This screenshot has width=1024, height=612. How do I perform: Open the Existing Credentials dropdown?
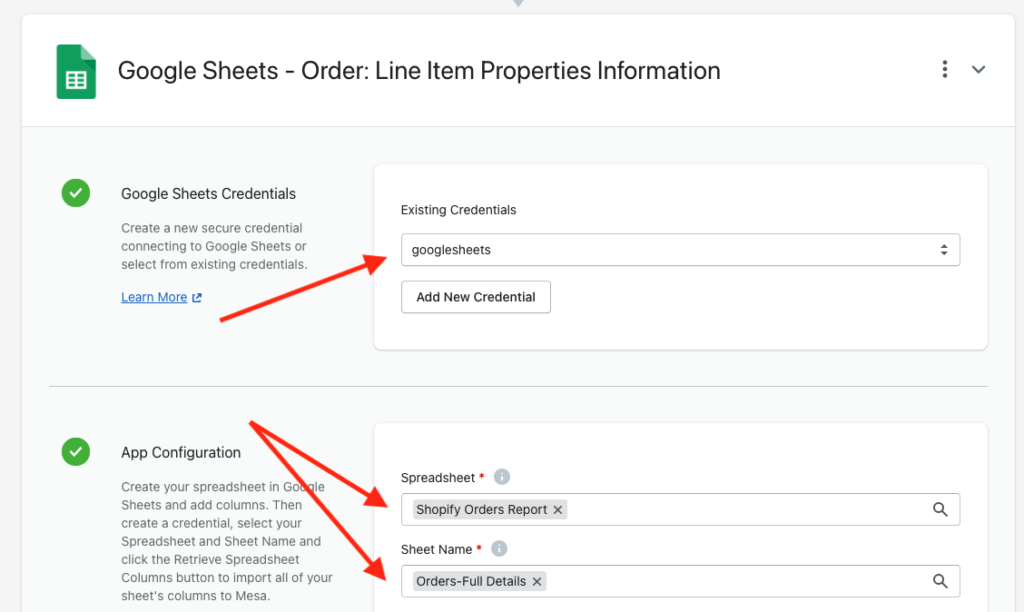click(x=680, y=250)
